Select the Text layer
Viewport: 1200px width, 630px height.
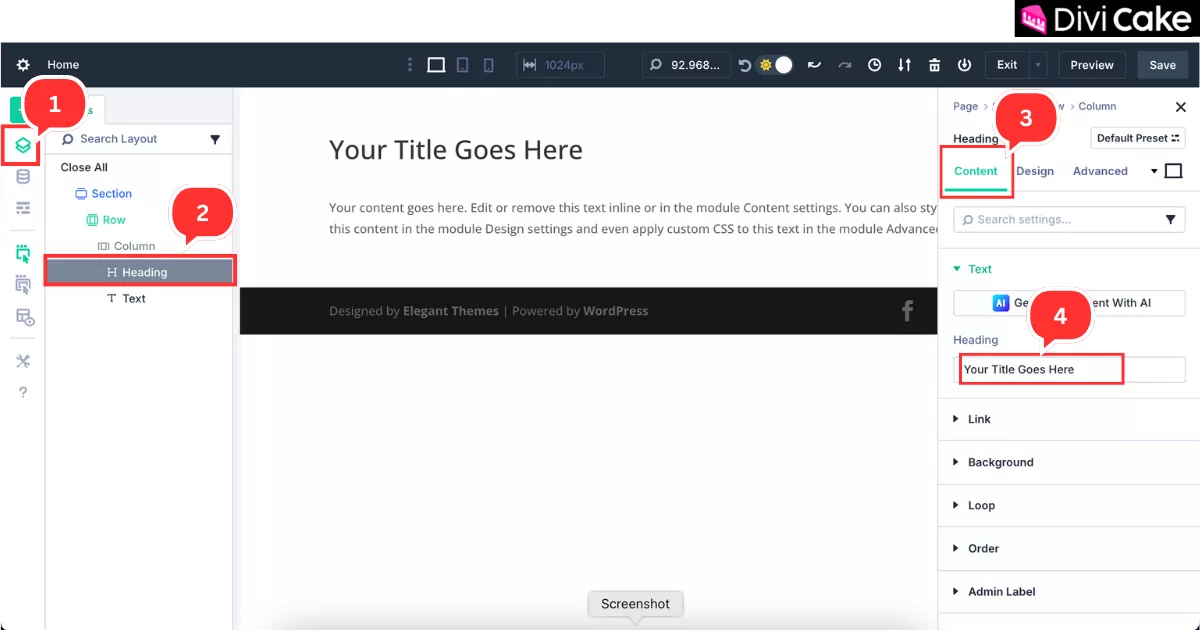pyautogui.click(x=126, y=298)
